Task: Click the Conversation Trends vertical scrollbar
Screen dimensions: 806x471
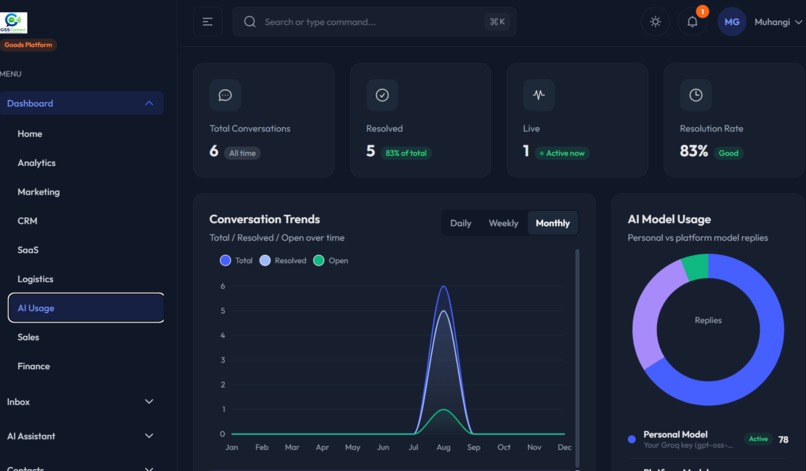Action: pos(577,358)
